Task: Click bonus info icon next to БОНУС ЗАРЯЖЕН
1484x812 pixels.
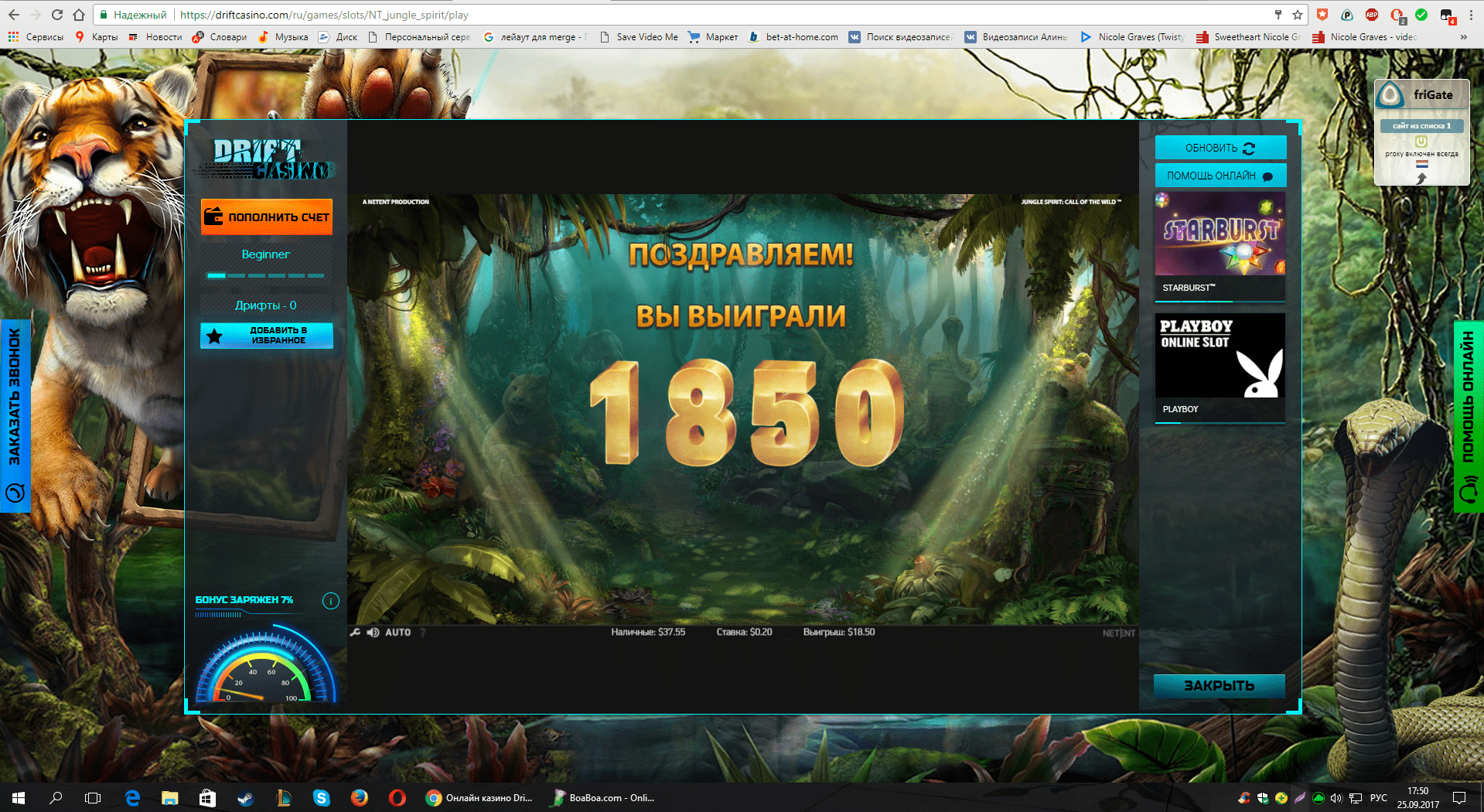Action: point(331,601)
